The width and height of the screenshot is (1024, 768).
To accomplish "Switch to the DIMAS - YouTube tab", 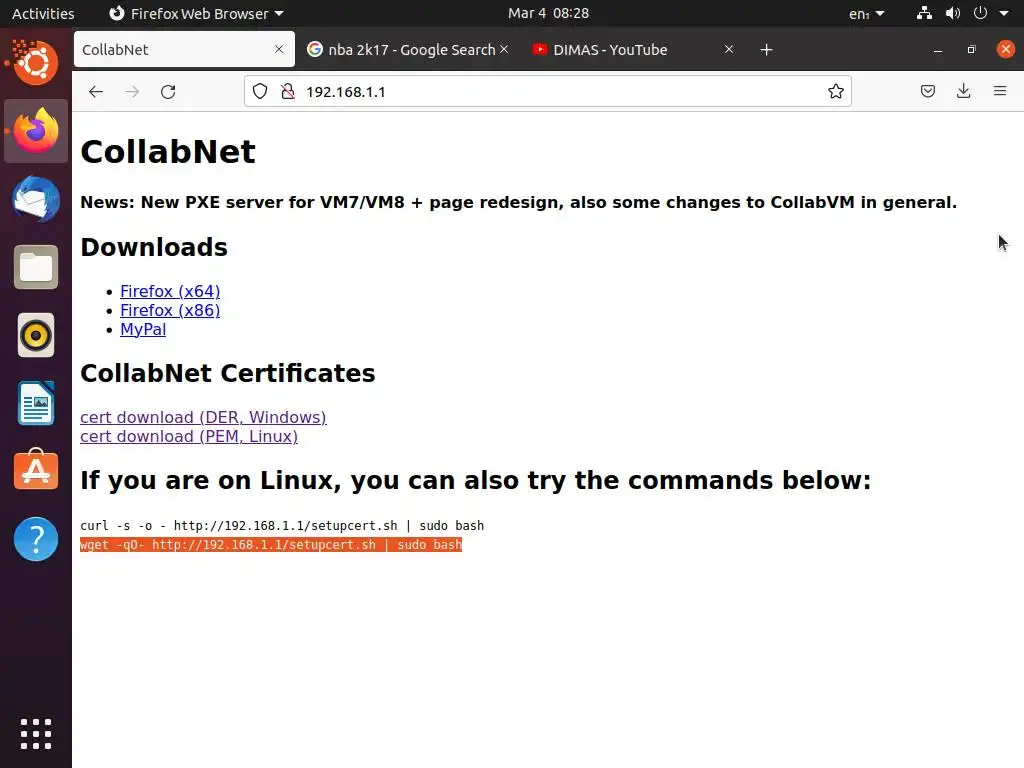I will pyautogui.click(x=633, y=50).
